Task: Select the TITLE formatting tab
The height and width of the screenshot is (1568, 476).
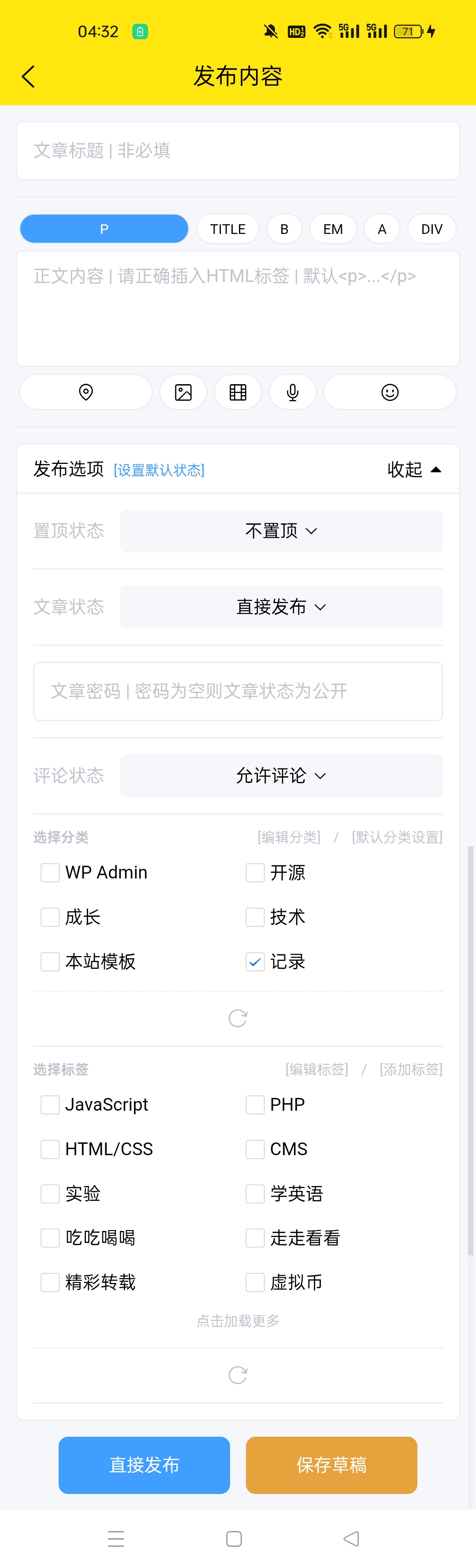Action: click(x=227, y=229)
